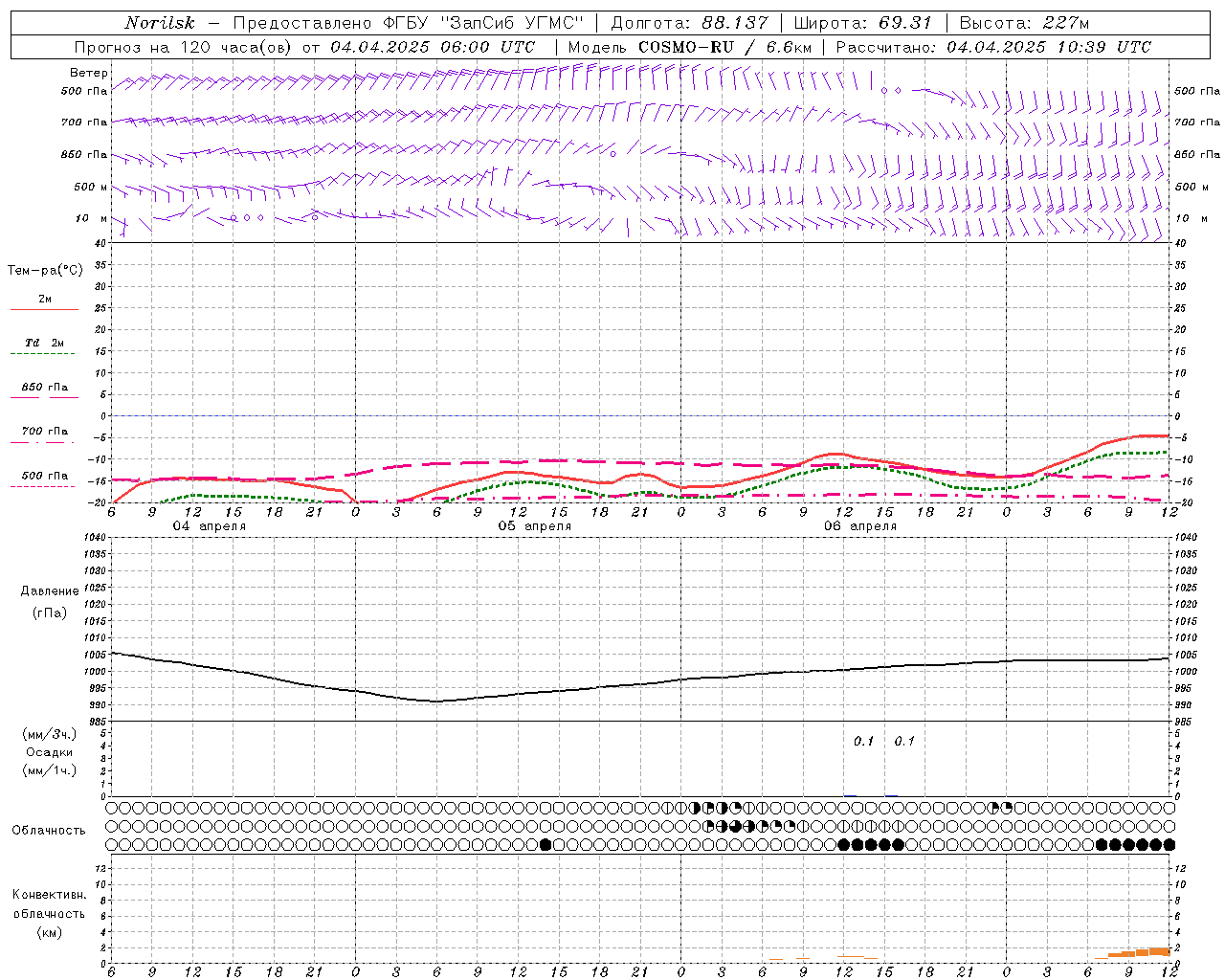This screenshot has height=980, width=1225.
Task: Click the "Ветер" wind panel label
Action: 88,73
